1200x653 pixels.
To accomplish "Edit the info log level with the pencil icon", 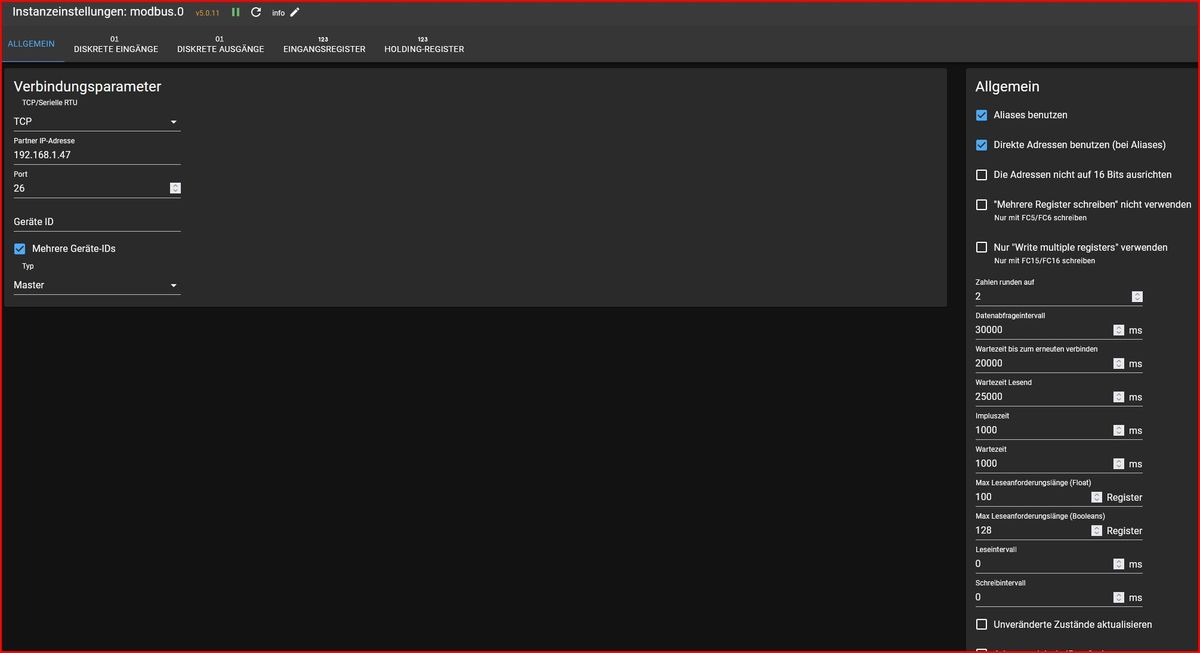I will point(295,12).
